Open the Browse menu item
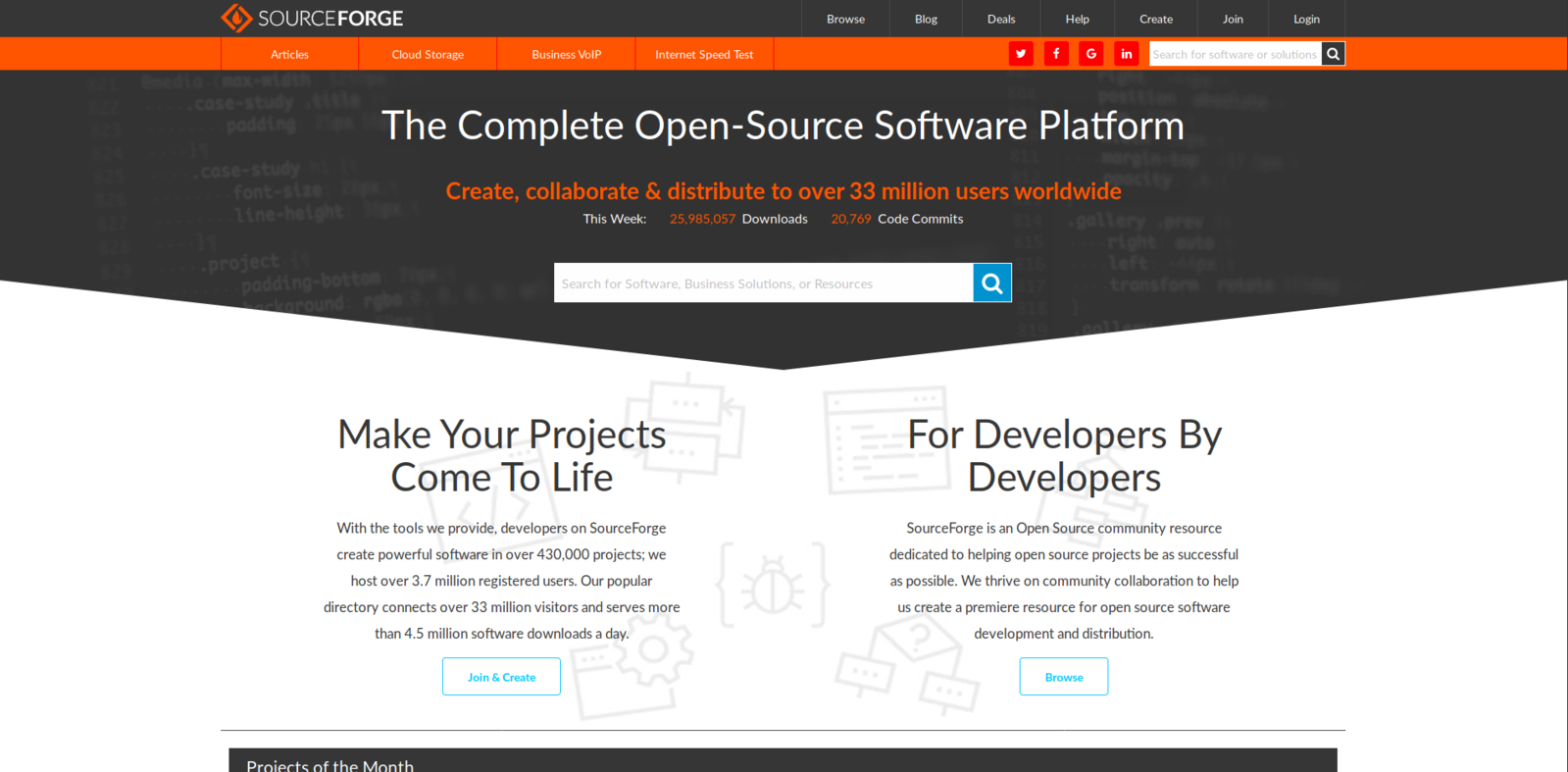This screenshot has height=772, width=1568. (x=845, y=19)
